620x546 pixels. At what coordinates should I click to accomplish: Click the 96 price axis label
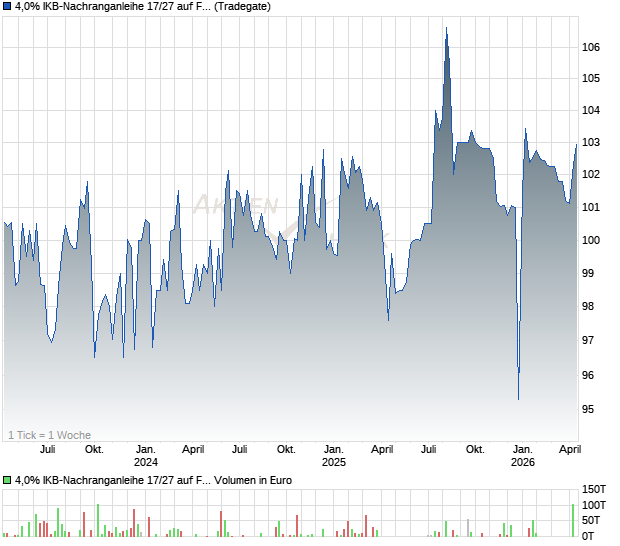tap(588, 375)
